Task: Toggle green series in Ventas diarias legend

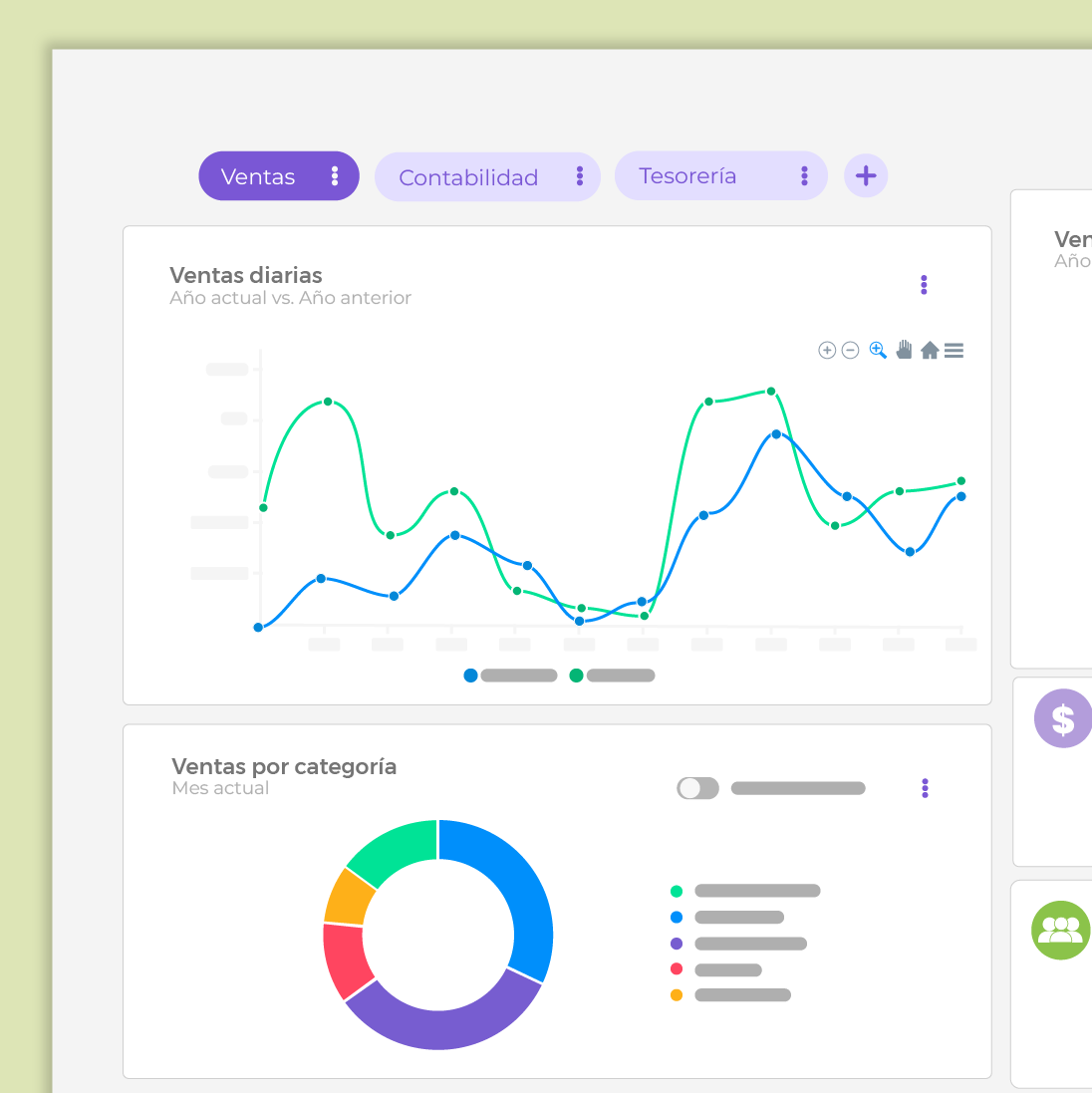Action: click(x=612, y=676)
